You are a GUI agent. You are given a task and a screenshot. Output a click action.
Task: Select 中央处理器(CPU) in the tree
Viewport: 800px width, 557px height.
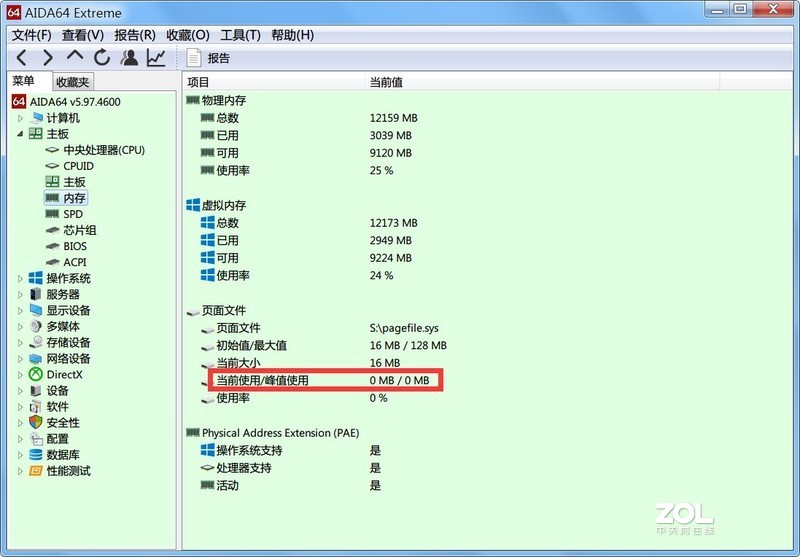coord(104,150)
